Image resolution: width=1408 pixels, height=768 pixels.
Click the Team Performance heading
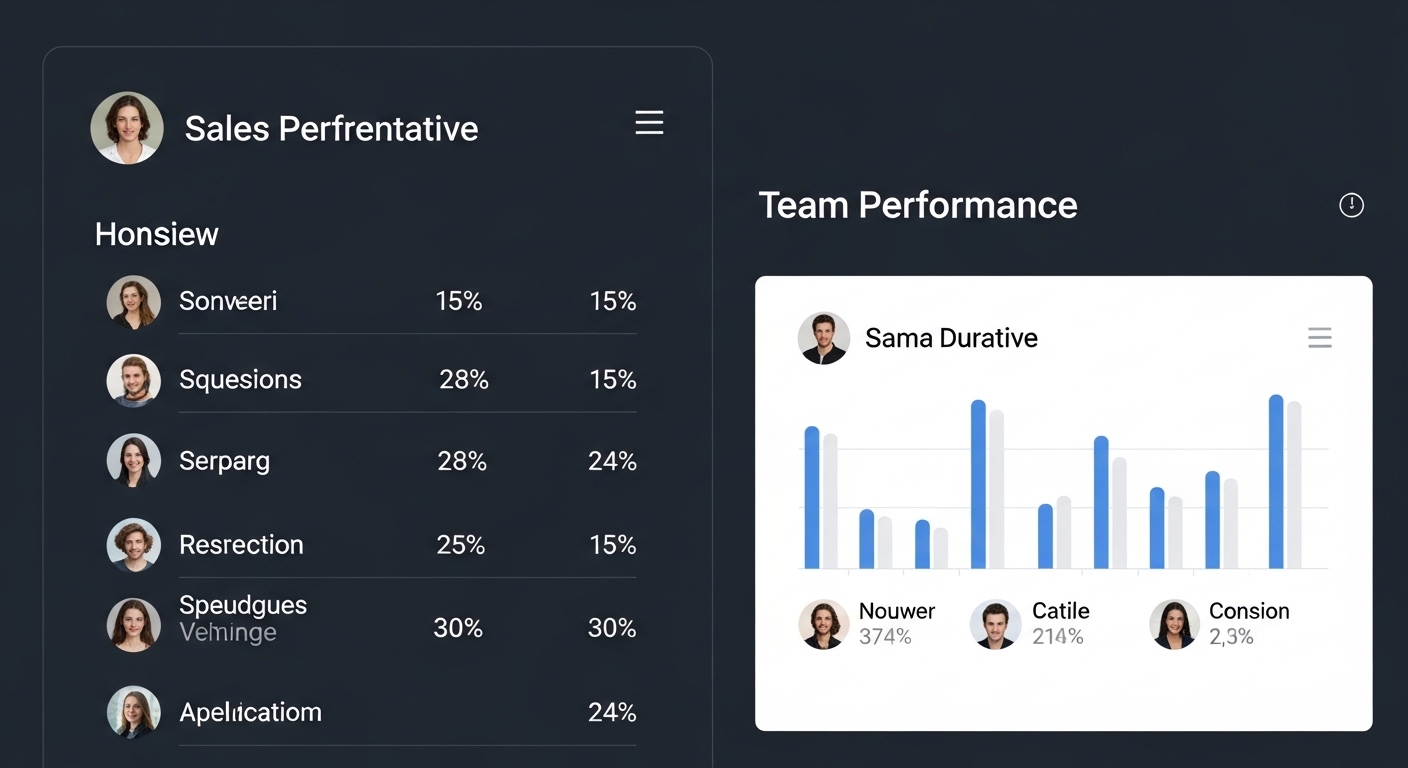coord(918,205)
